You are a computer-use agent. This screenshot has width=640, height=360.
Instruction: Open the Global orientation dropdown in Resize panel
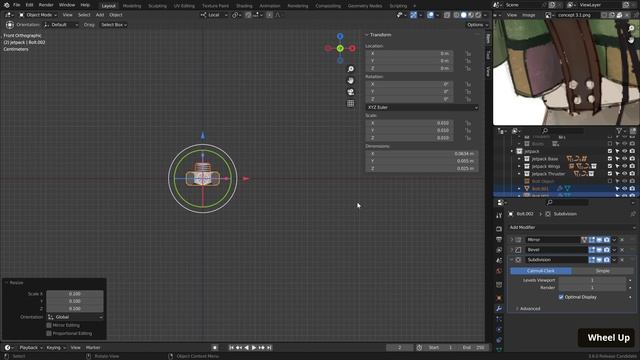(75, 317)
